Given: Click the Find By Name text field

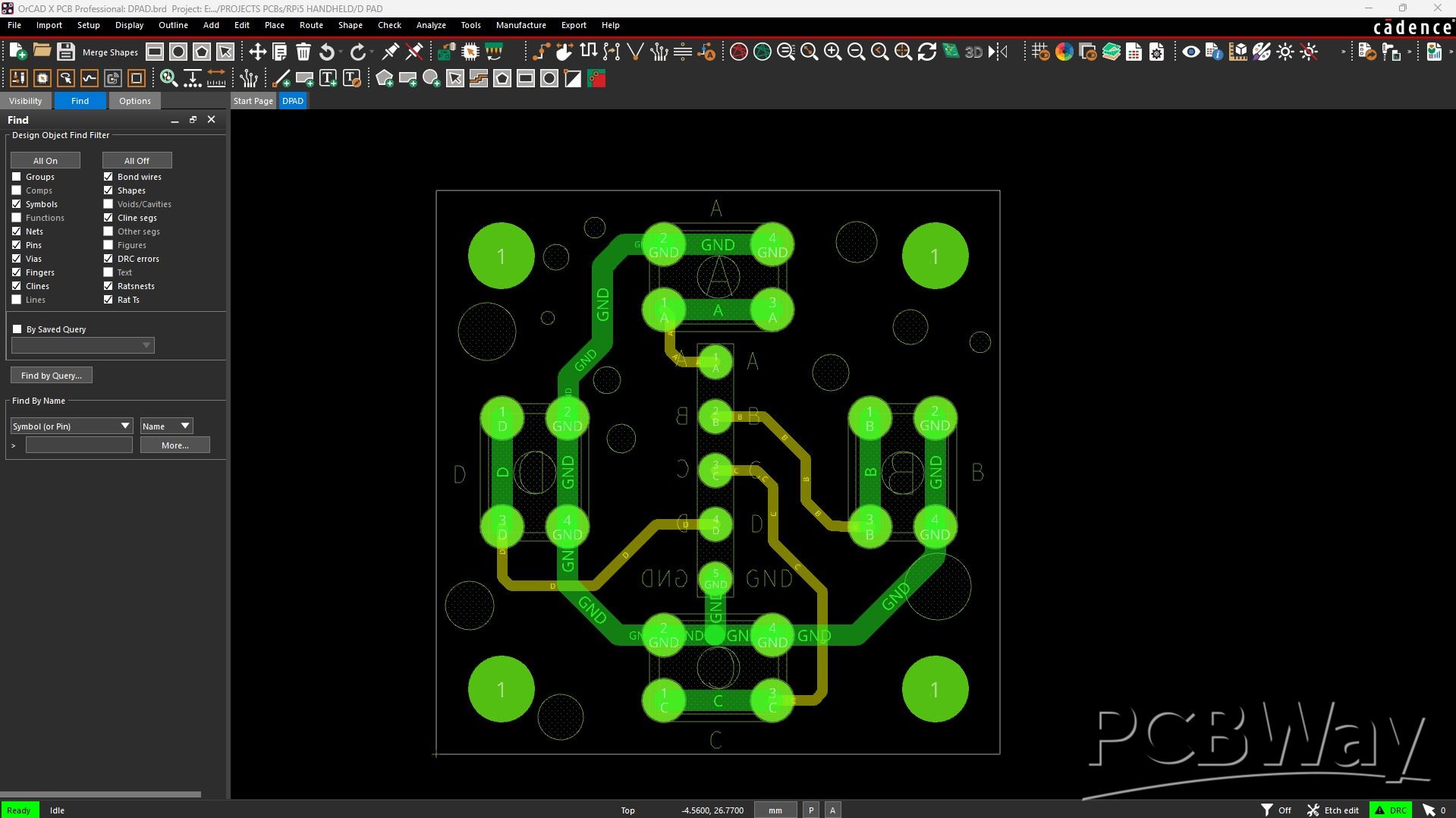Looking at the screenshot, I should point(79,445).
